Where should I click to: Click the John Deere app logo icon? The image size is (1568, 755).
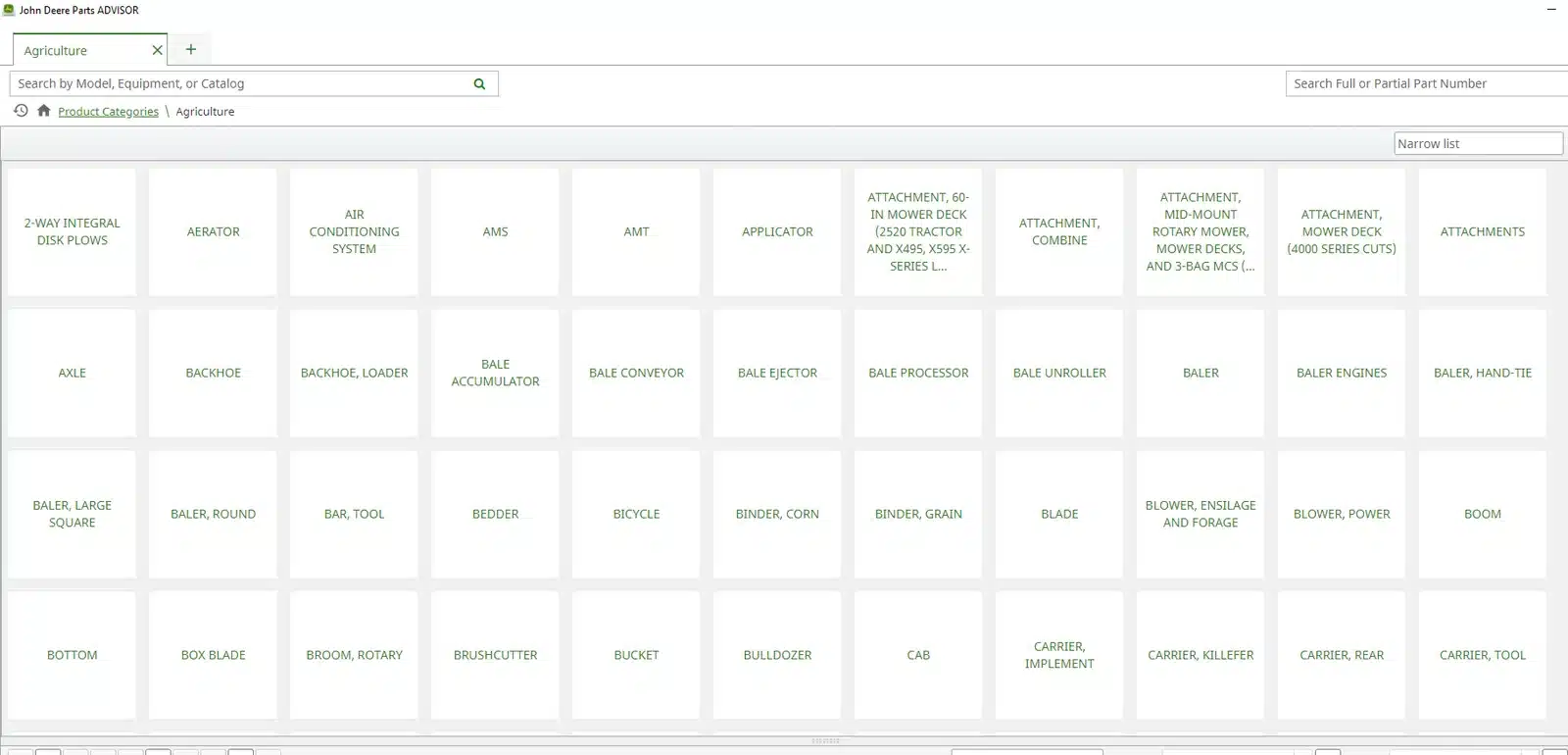click(9, 10)
